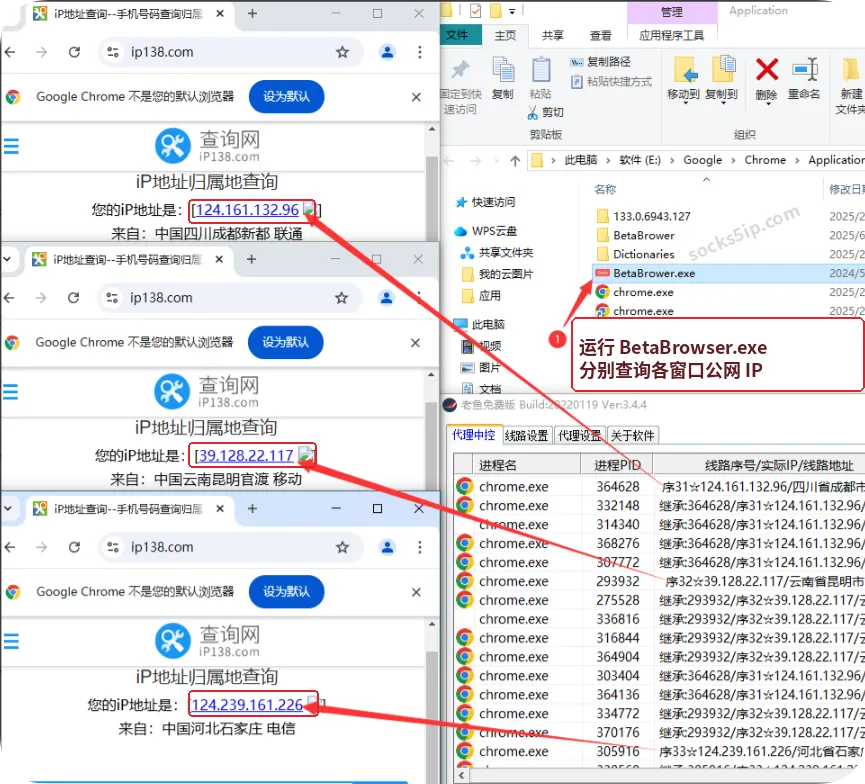Dismiss default browser bar in bottom window

417,592
